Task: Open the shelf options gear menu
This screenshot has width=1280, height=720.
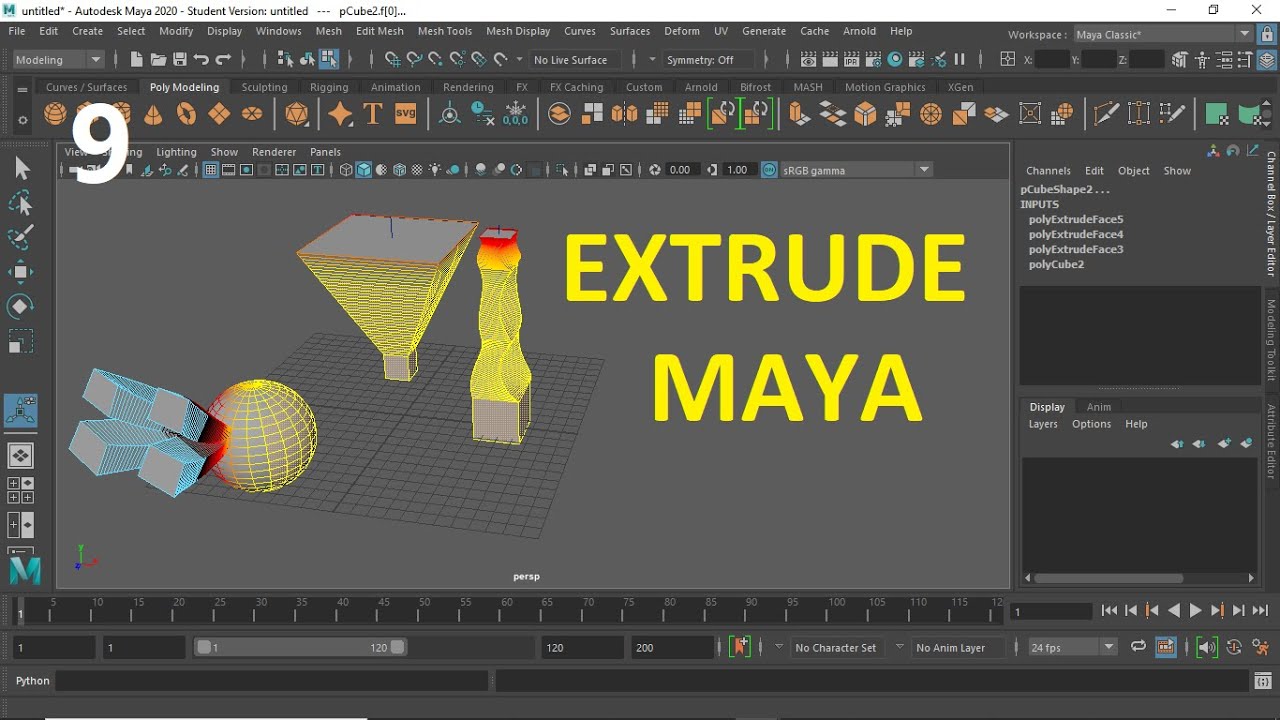Action: point(22,121)
